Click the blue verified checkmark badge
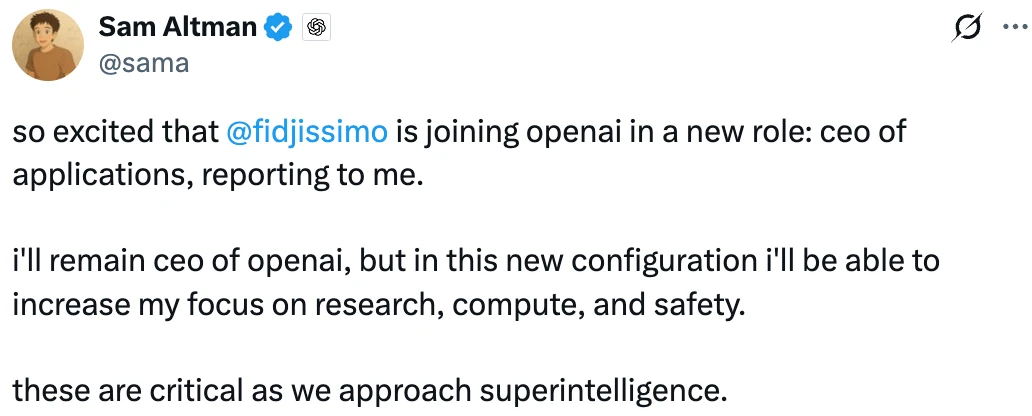The height and width of the screenshot is (416, 1032). tap(278, 28)
